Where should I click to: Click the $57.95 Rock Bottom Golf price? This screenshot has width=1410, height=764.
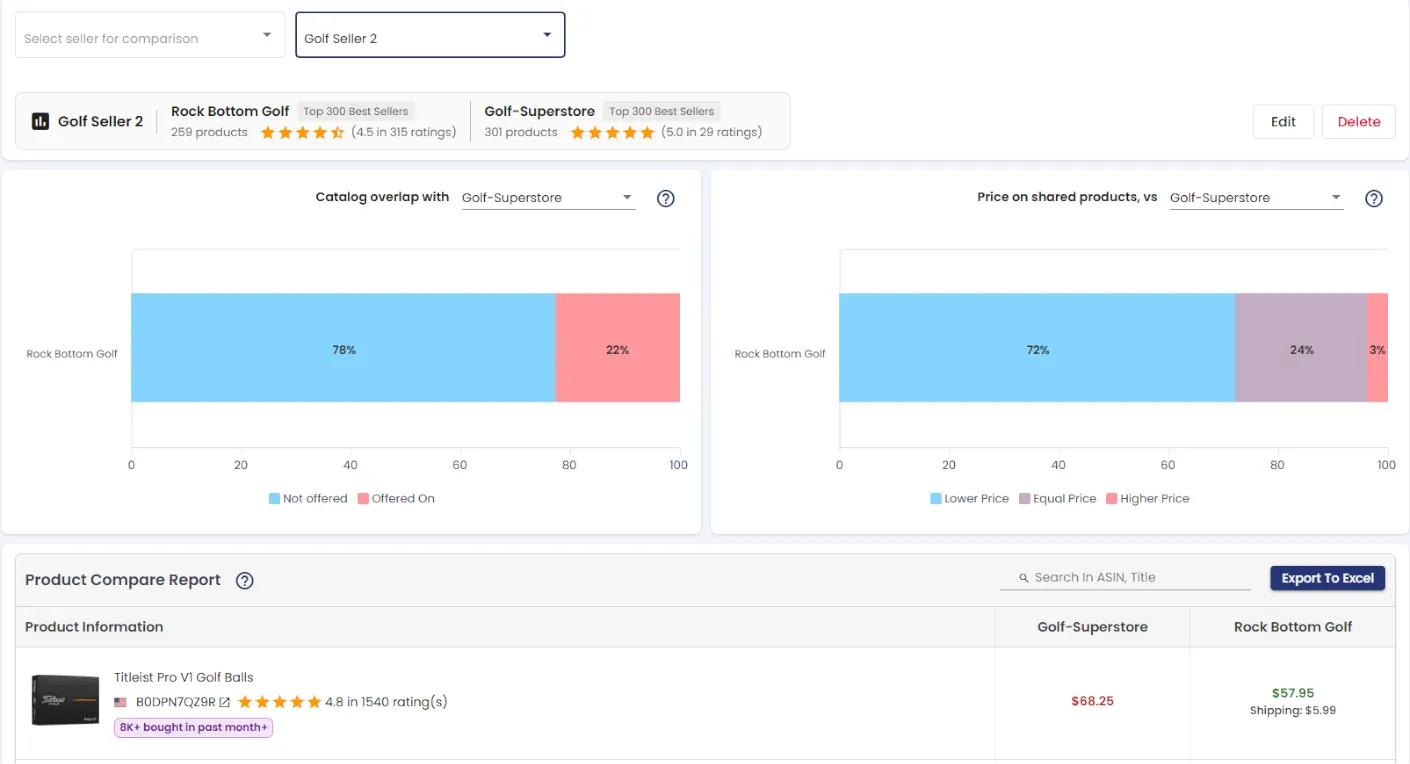pos(1293,692)
